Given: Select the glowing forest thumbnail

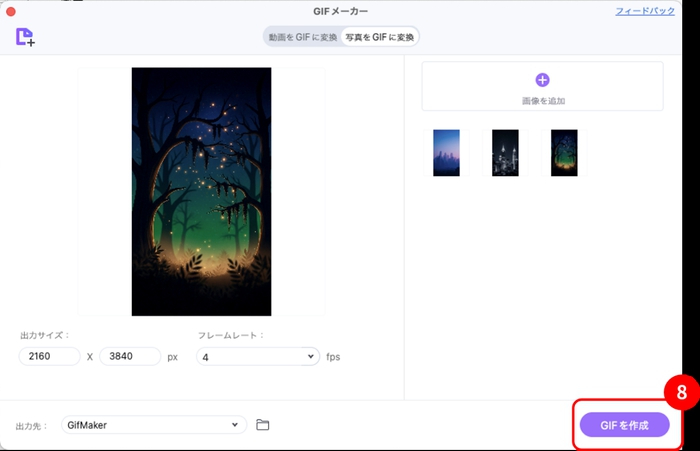Looking at the screenshot, I should click(564, 153).
